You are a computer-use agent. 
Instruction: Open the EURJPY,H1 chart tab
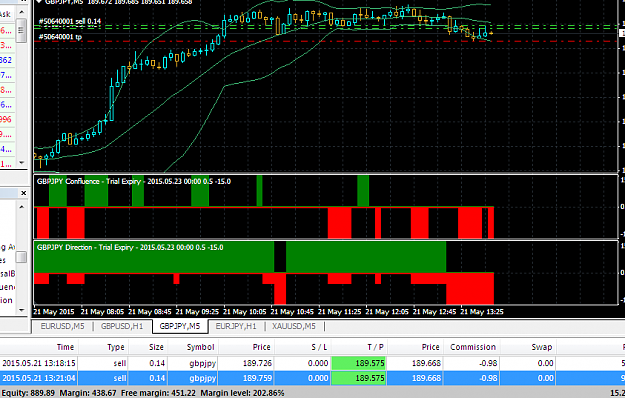[x=236, y=326]
